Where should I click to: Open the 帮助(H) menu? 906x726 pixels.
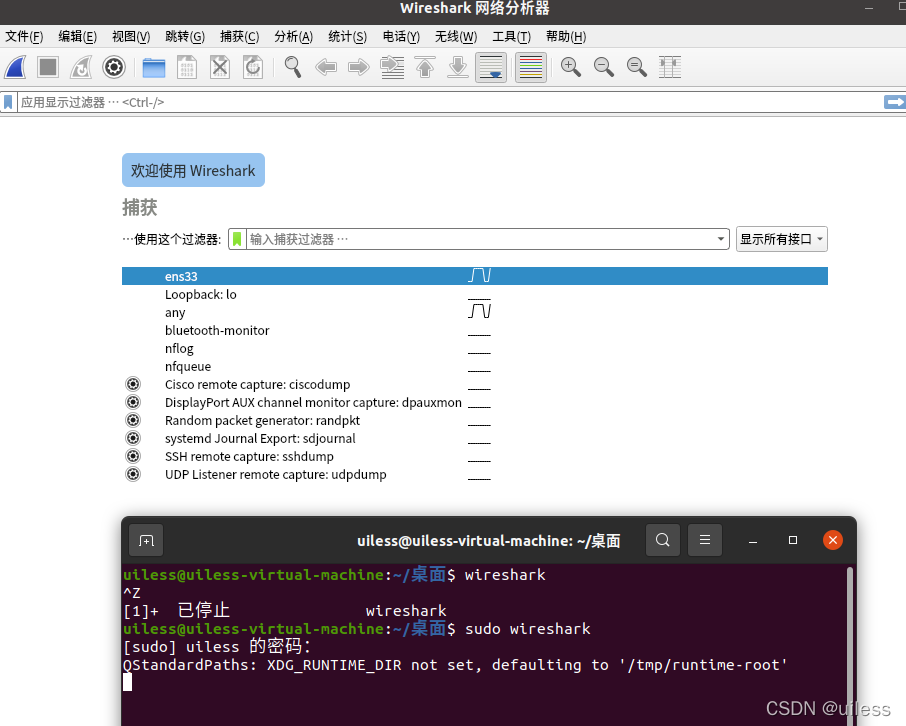point(566,37)
